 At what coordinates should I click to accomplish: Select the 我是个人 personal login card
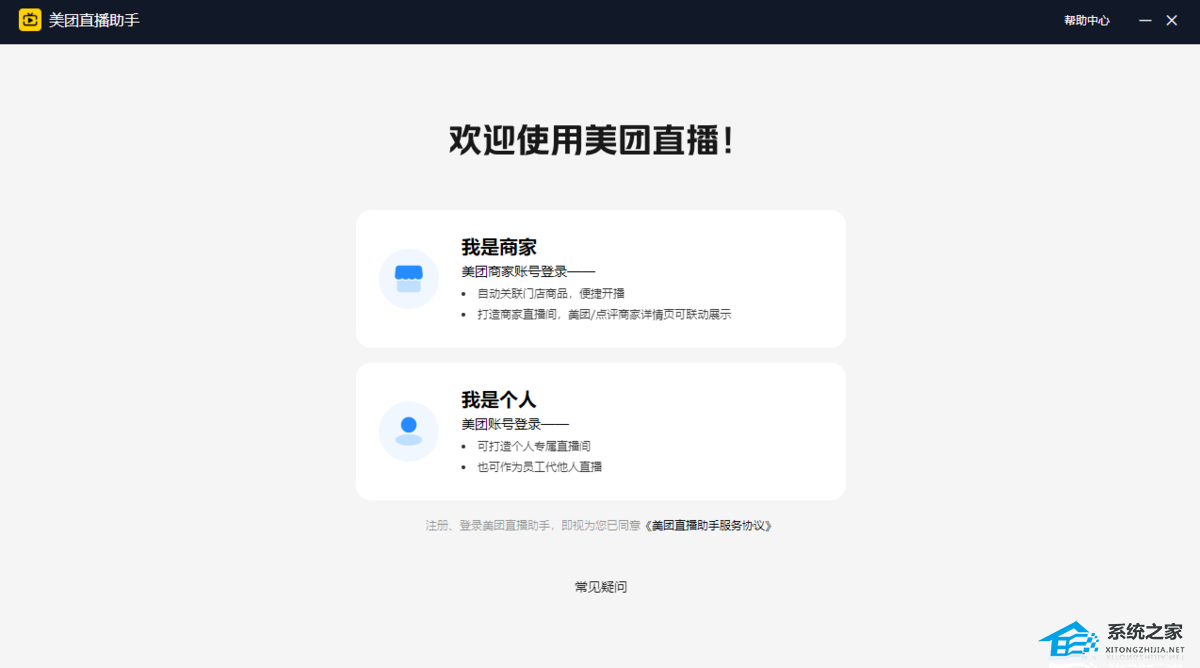point(601,431)
